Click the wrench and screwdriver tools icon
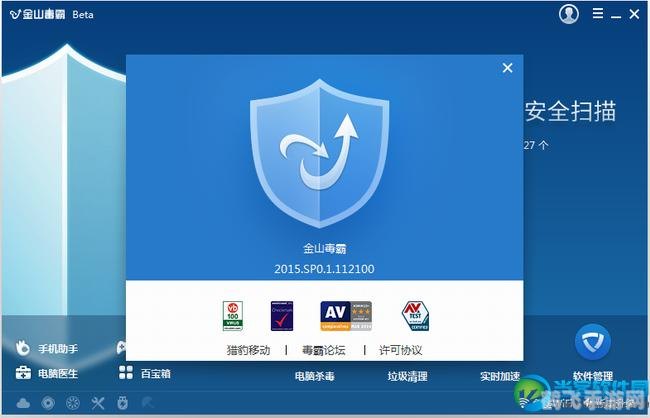650x418 pixels. click(98, 403)
